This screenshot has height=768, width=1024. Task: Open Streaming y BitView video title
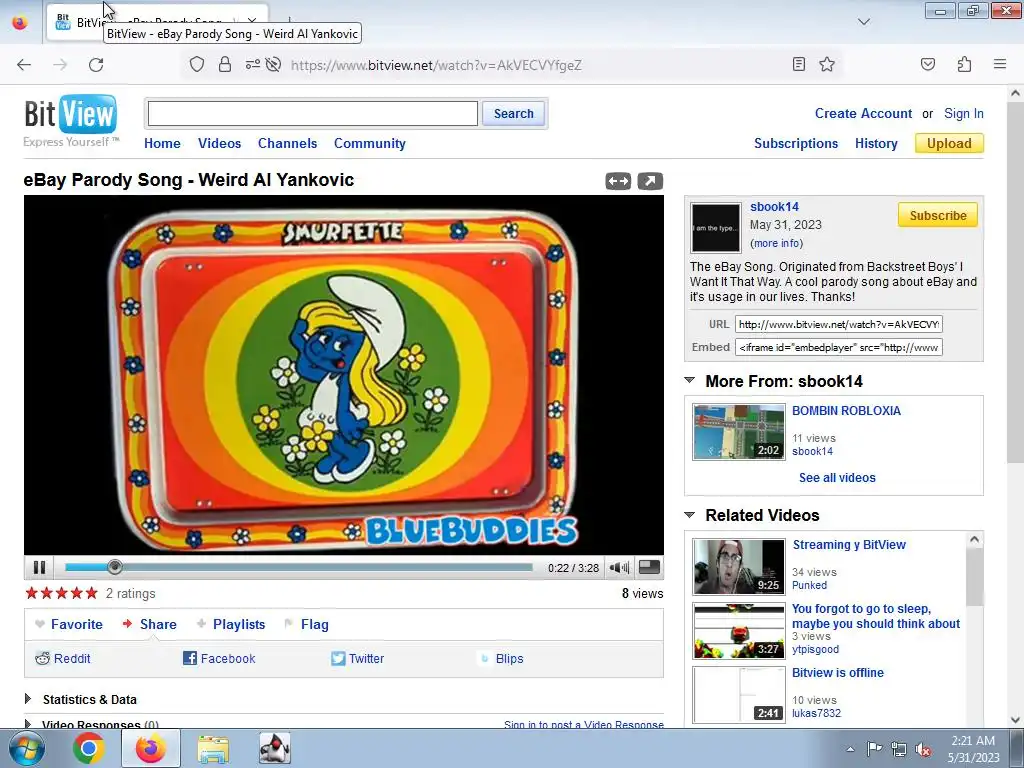click(x=849, y=545)
